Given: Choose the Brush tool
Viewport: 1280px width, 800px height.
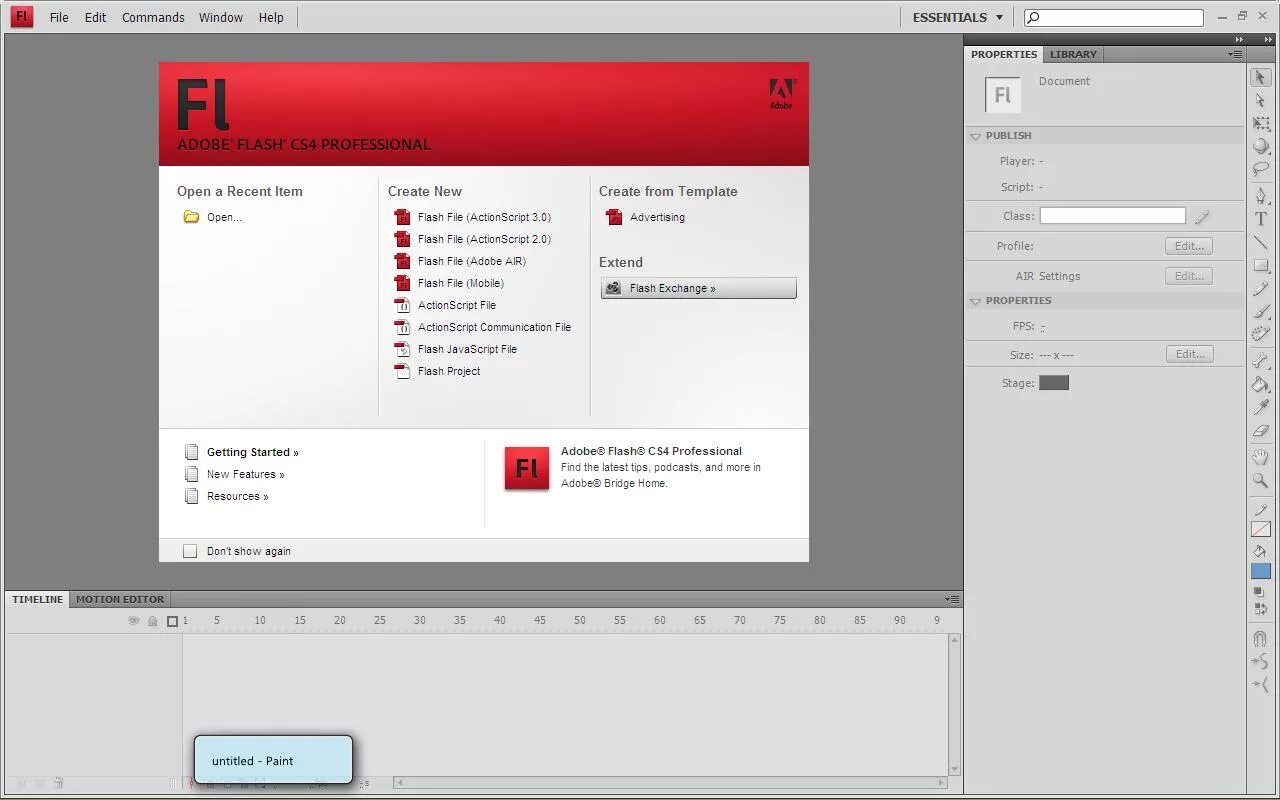Looking at the screenshot, I should [1260, 313].
